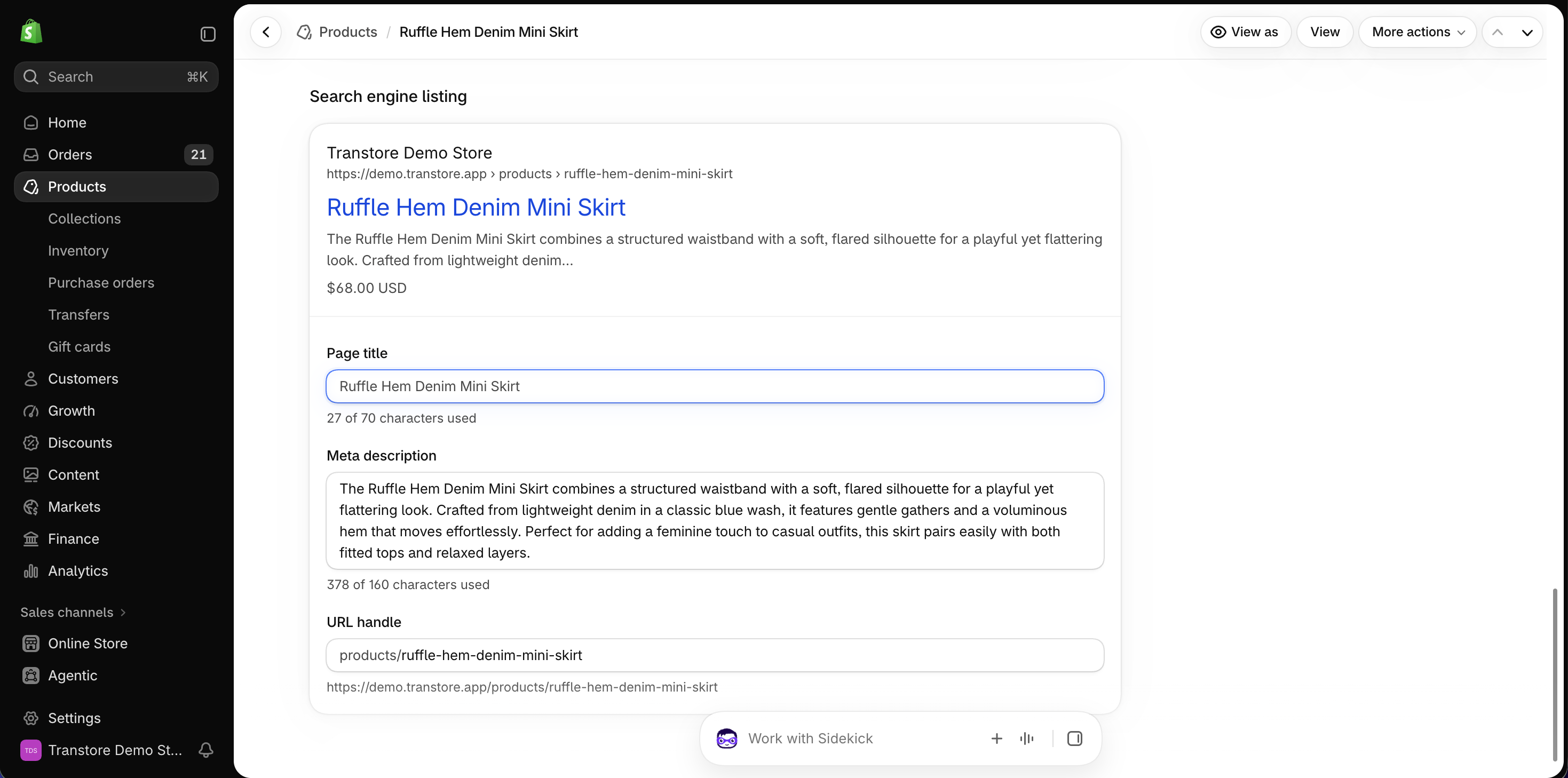Screen dimensions: 1568x778
Task: Click the blue listing preview title
Action: tap(476, 207)
